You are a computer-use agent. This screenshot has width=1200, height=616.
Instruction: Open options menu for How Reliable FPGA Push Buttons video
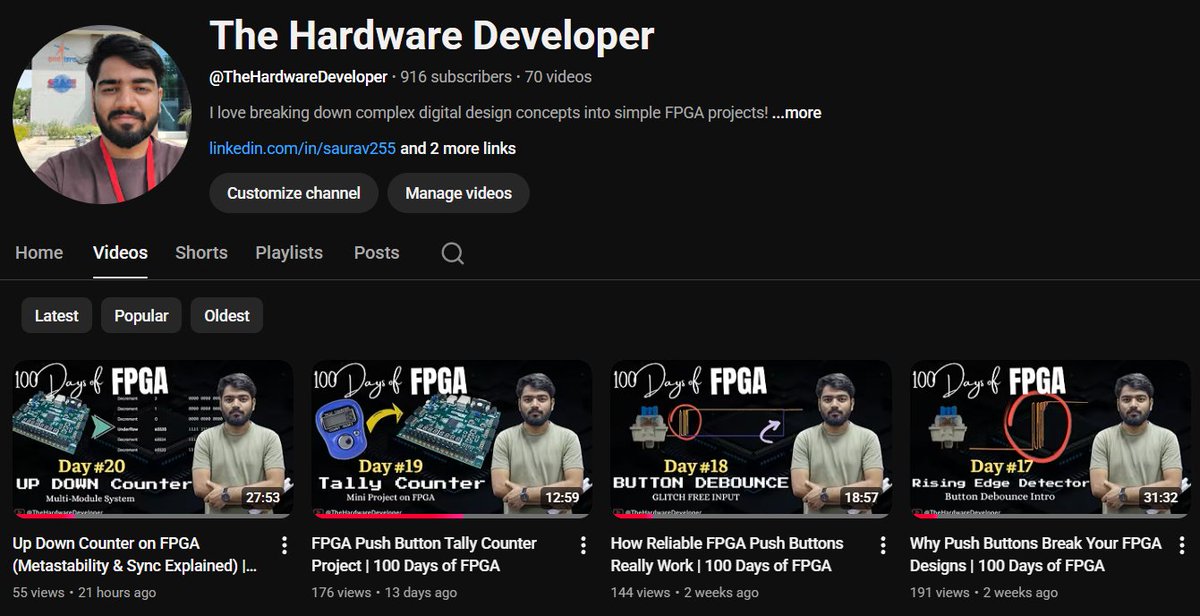point(882,545)
